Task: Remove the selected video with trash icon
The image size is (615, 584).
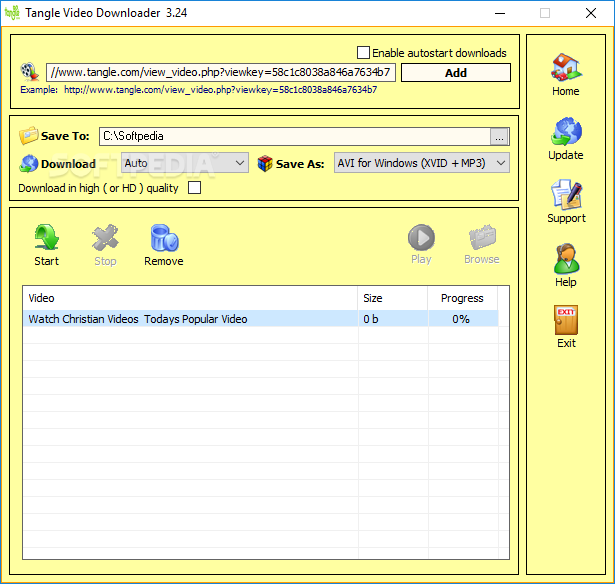Action: click(164, 238)
